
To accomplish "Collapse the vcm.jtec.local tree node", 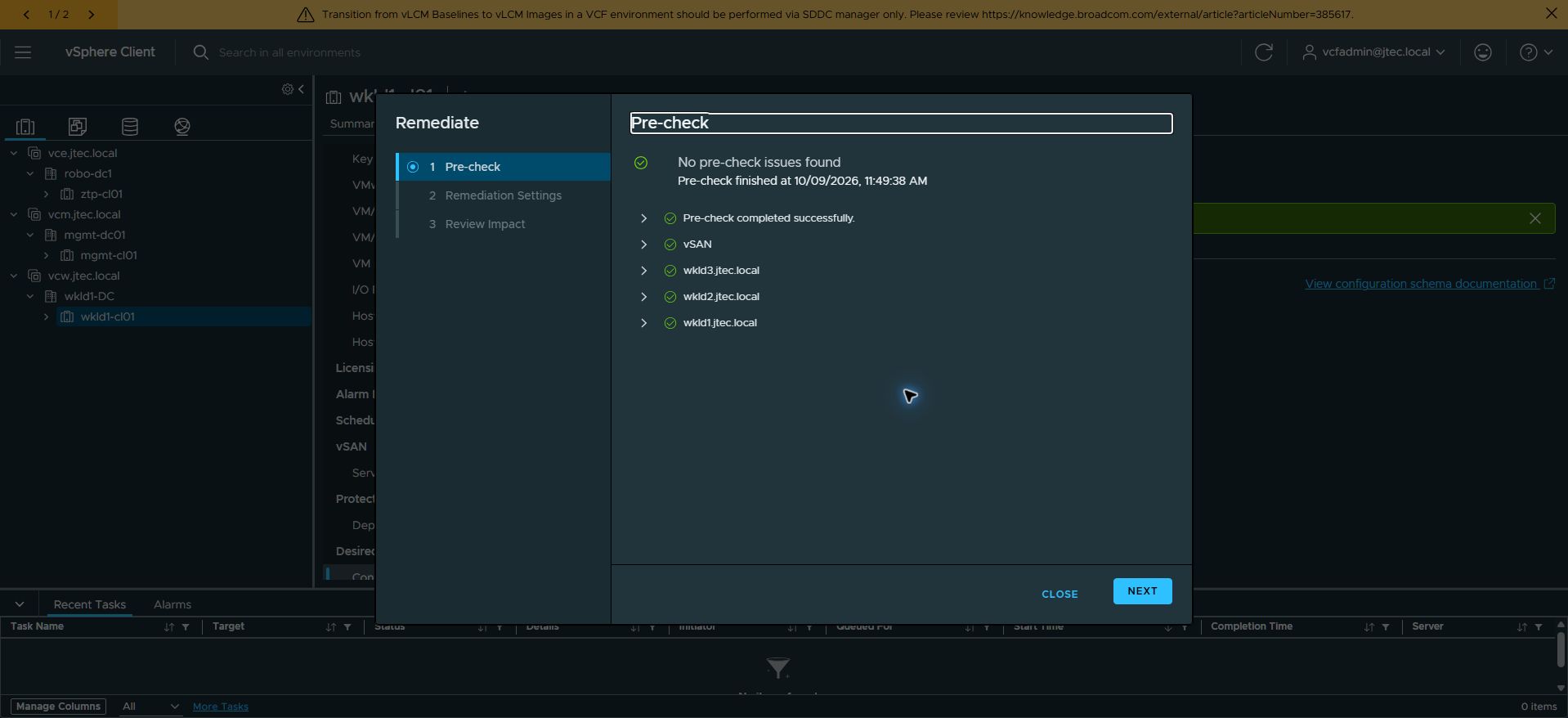I will (x=14, y=215).
